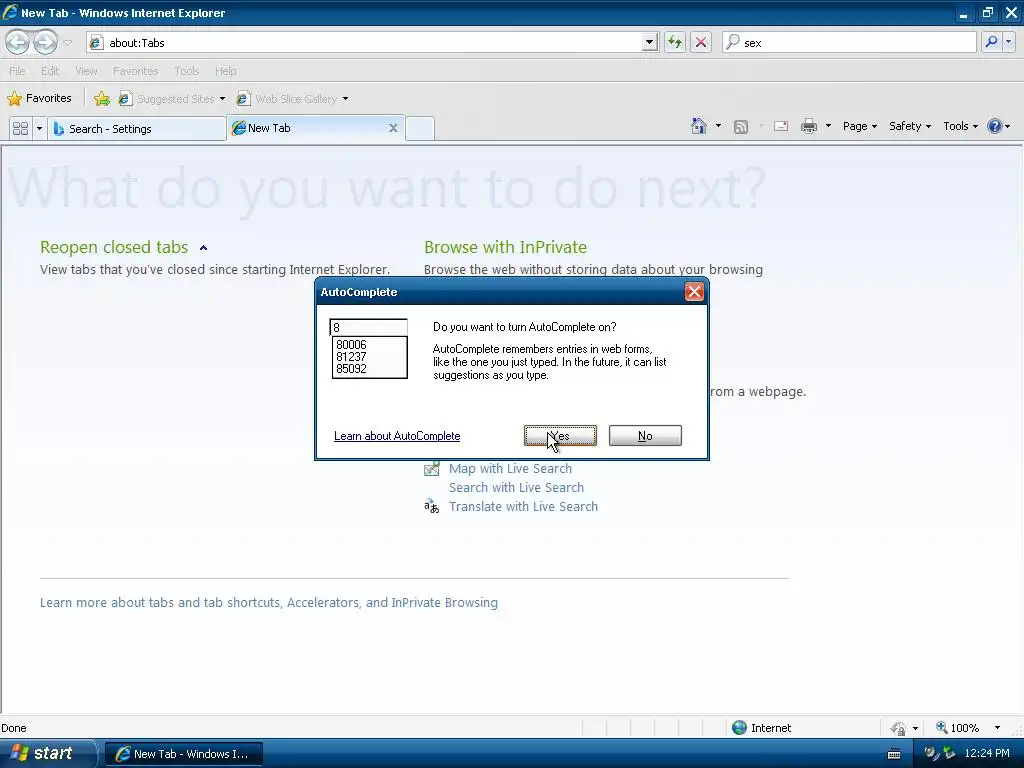1024x768 pixels.
Task: Click Protected Mode status bar icon
Action: click(x=898, y=728)
